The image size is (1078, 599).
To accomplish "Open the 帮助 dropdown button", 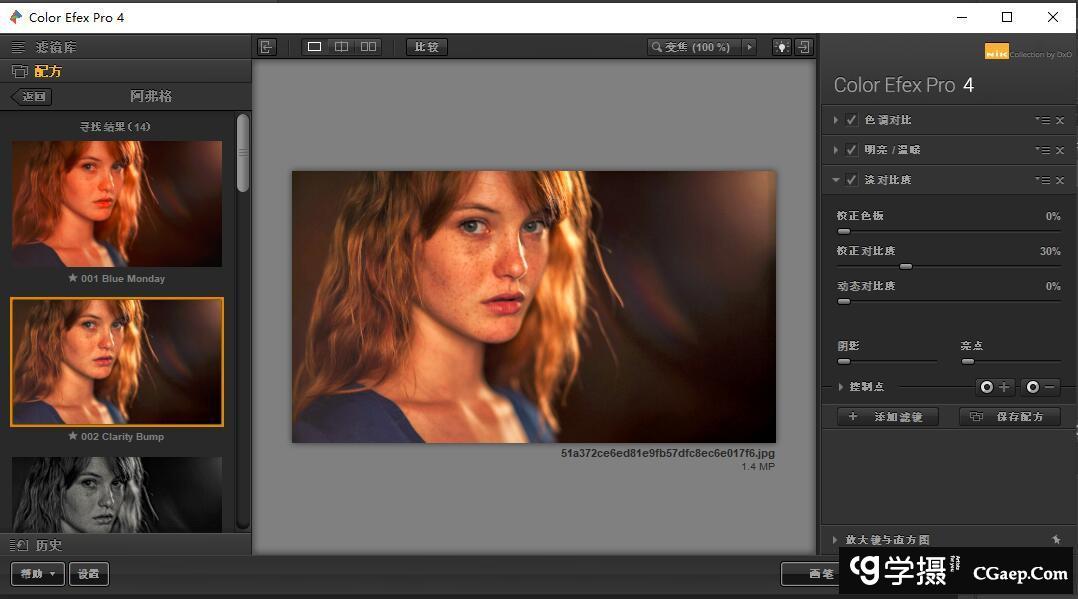I will click(x=38, y=574).
